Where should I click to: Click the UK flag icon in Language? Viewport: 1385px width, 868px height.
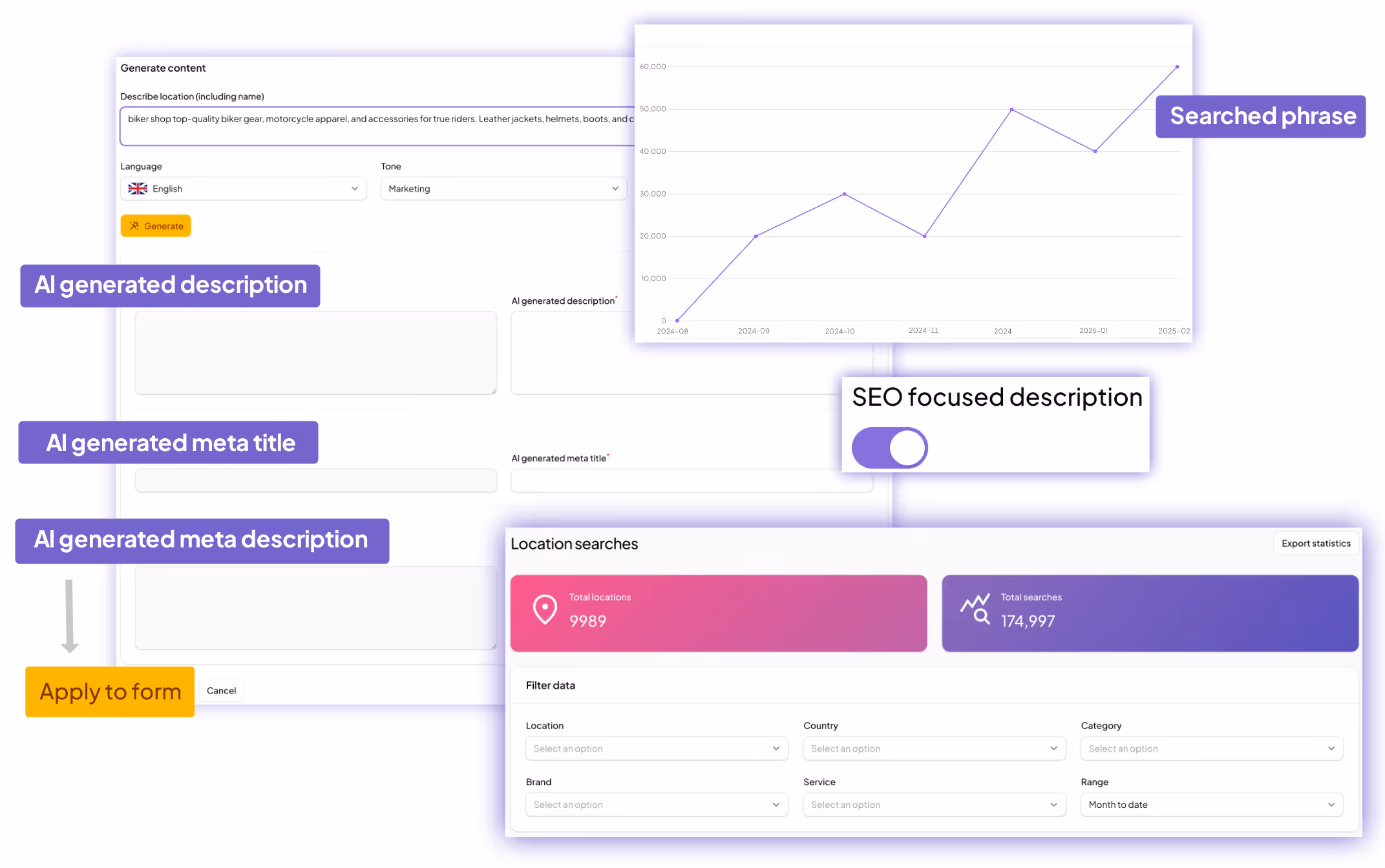138,189
